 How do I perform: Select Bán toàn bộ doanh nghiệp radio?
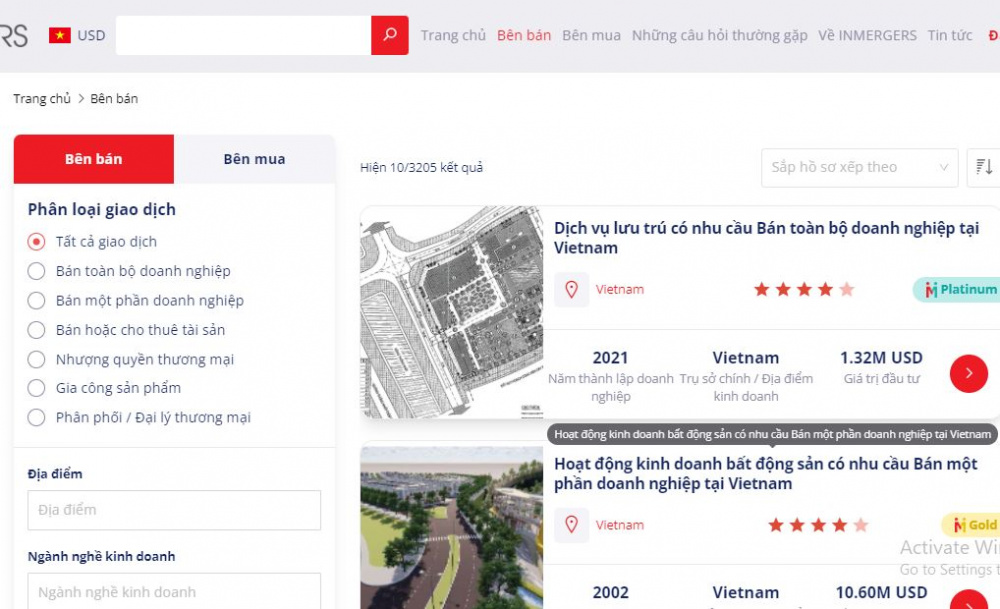[36, 271]
